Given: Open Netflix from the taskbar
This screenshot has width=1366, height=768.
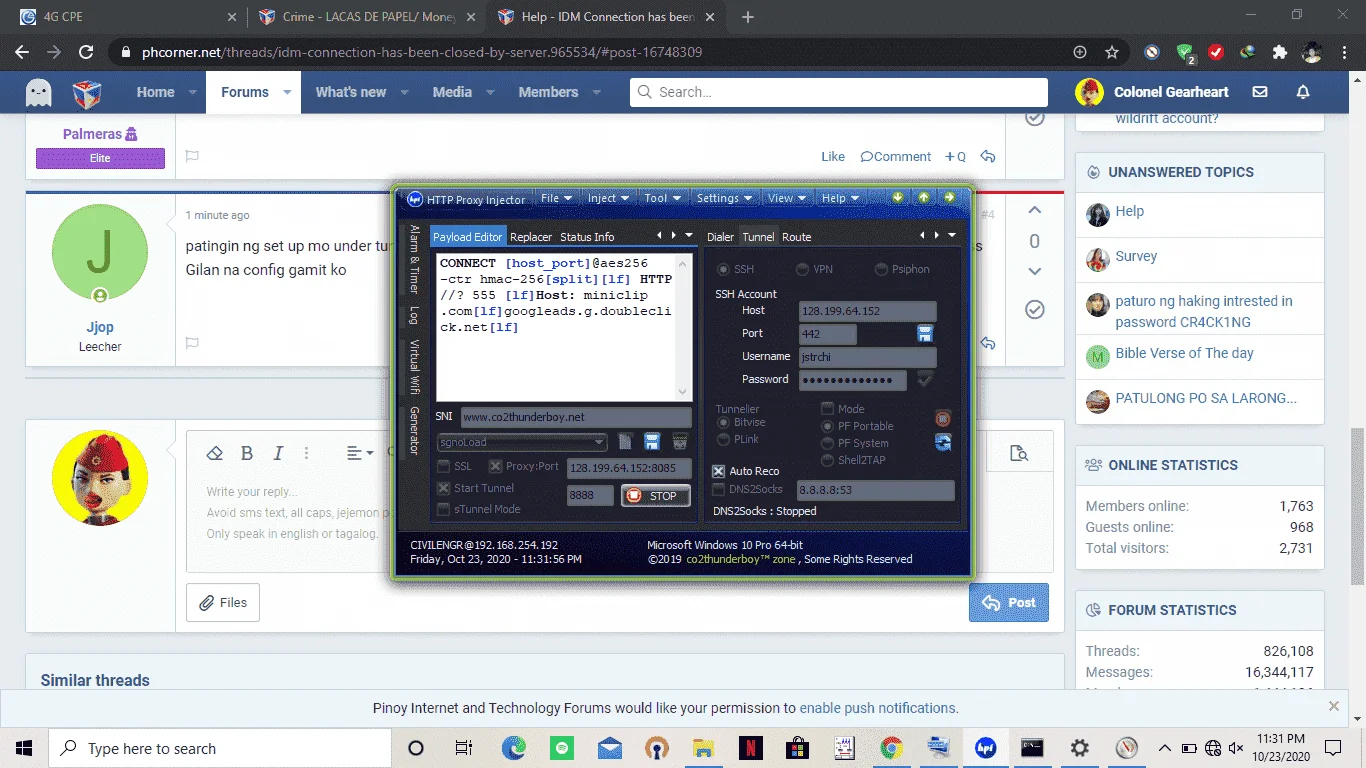Looking at the screenshot, I should point(750,748).
